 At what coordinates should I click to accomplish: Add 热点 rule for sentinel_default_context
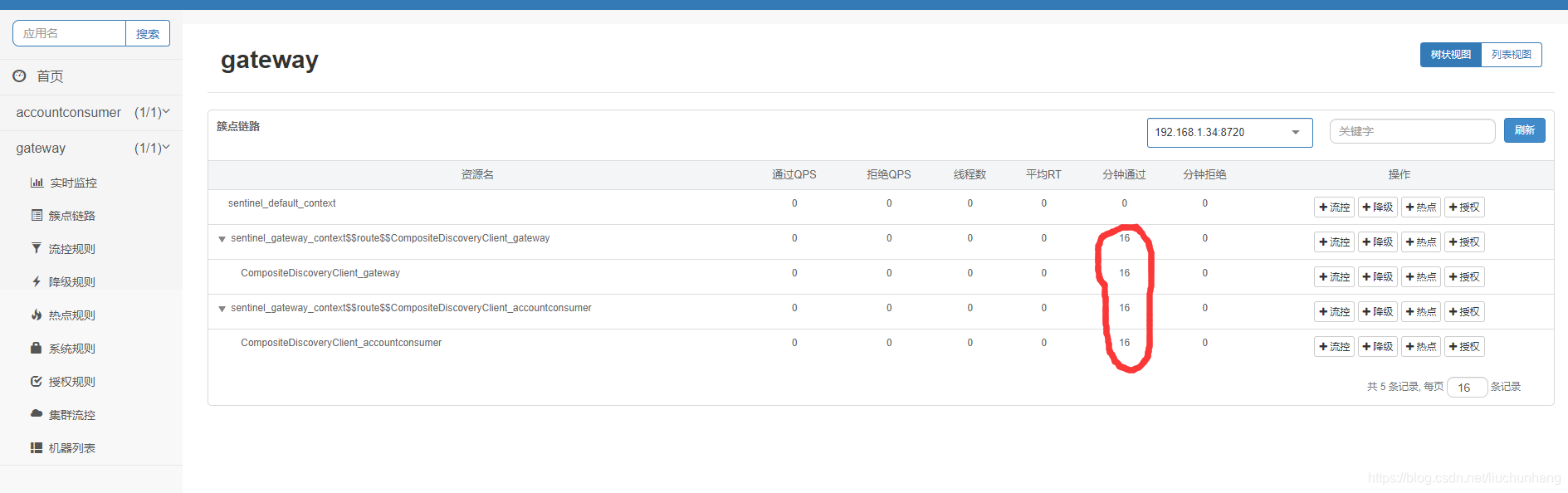coord(1421,207)
